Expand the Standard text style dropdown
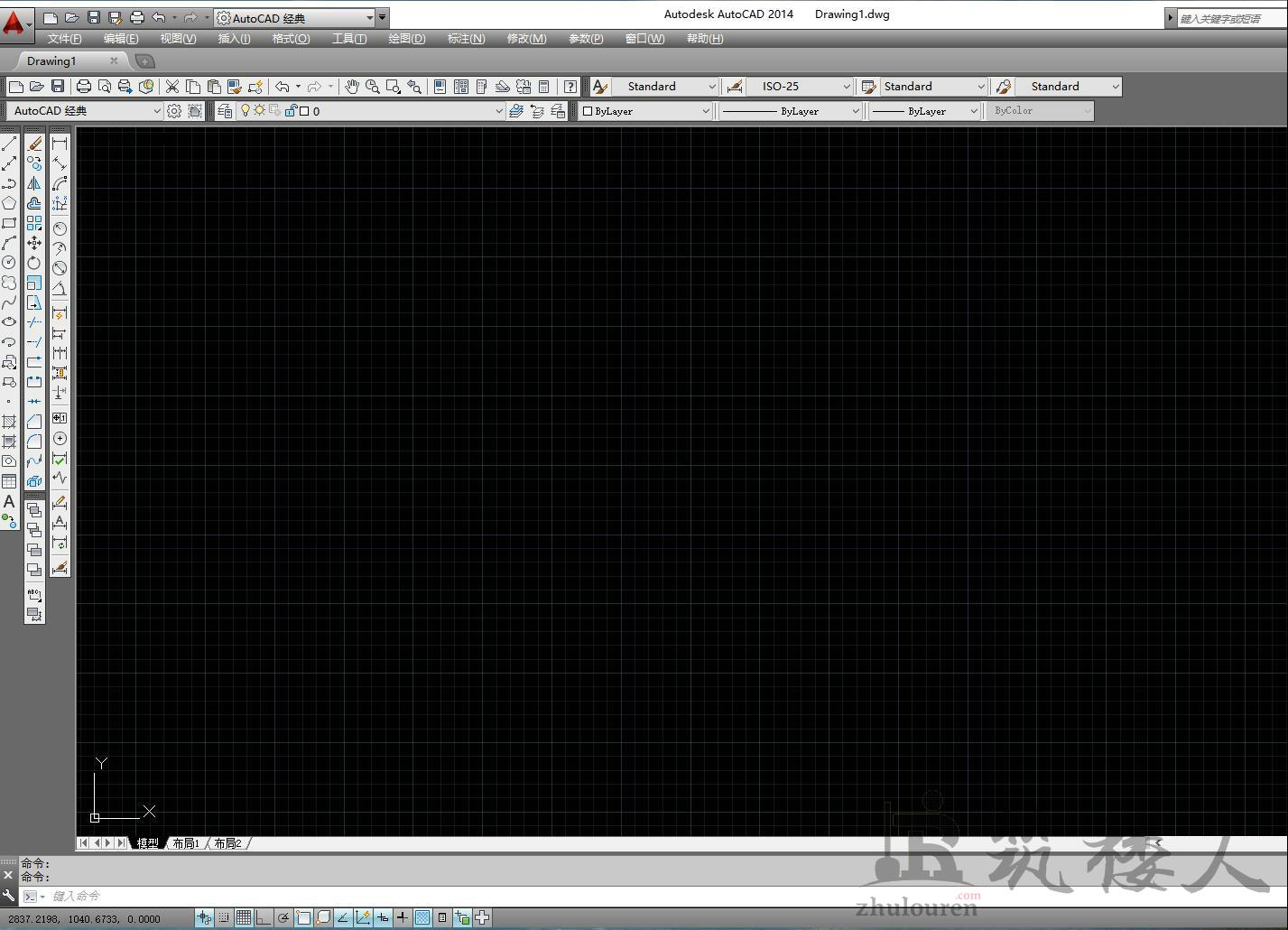 (x=664, y=87)
